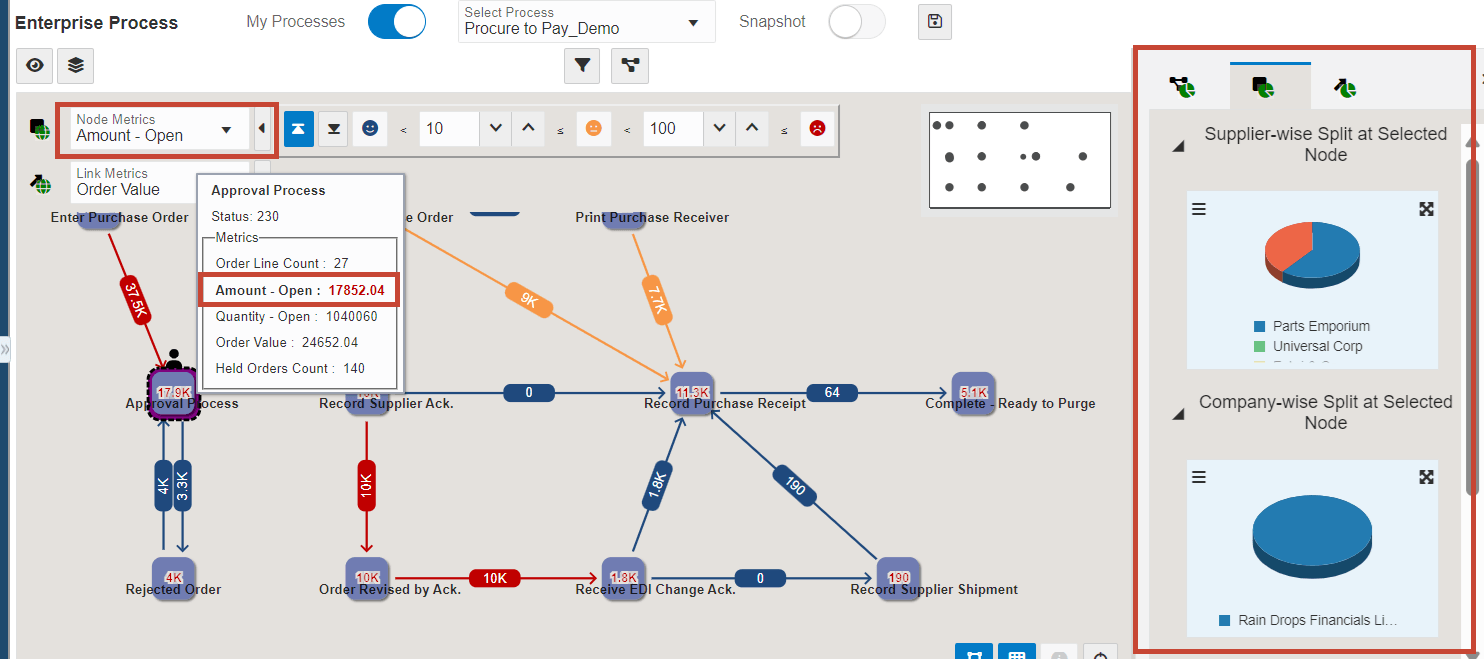This screenshot has width=1484, height=659.
Task: Maximize the Supplier-wise split chart
Action: click(1427, 209)
